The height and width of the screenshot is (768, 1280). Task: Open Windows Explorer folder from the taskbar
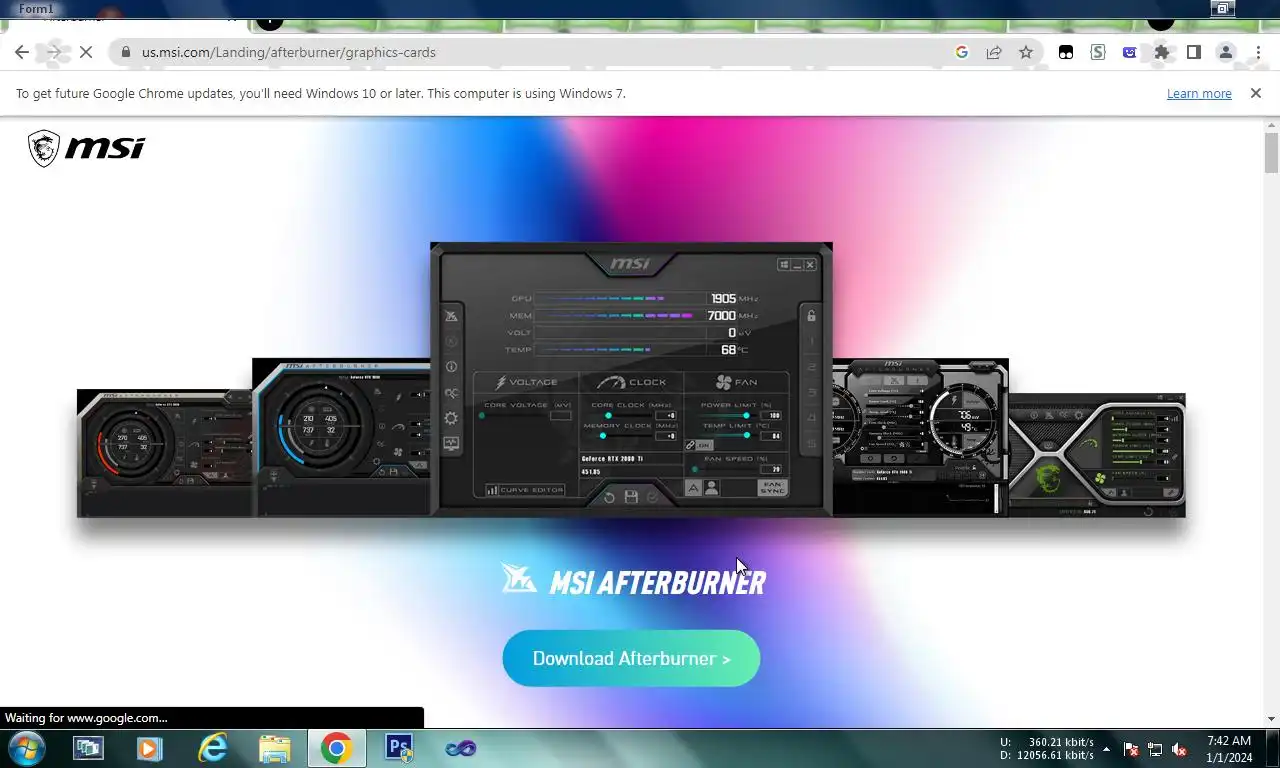pos(274,748)
